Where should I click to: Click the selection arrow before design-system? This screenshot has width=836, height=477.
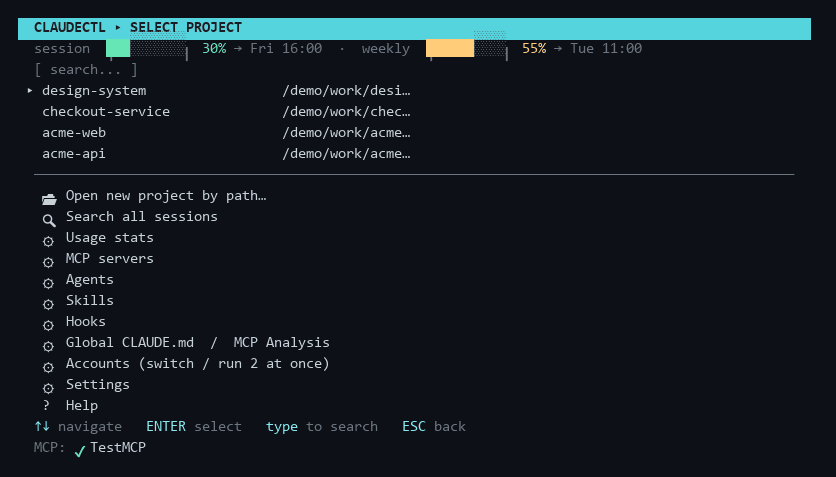pos(30,91)
